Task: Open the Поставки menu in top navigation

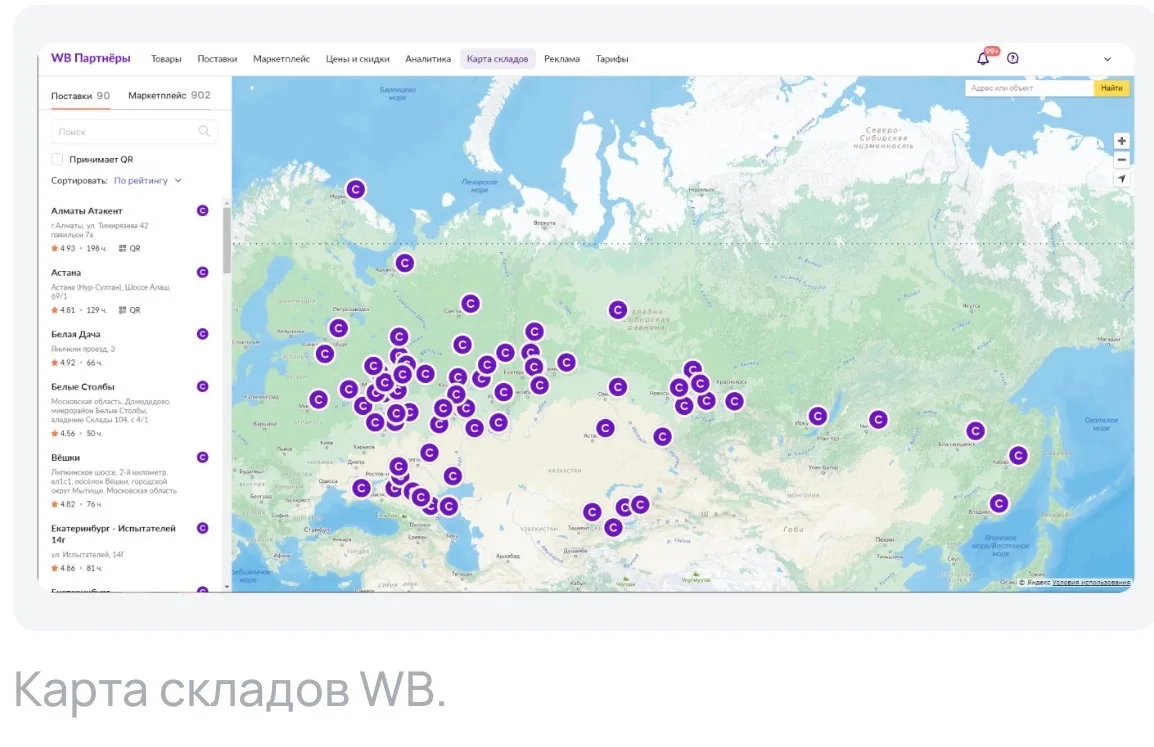Action: (217, 59)
